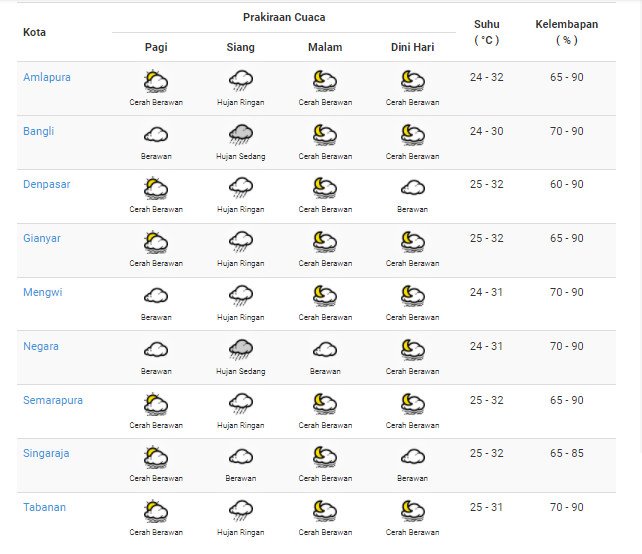Click Gianyar Pagi partly cloudy sun icon
The height and width of the screenshot is (554, 642).
pos(156,242)
